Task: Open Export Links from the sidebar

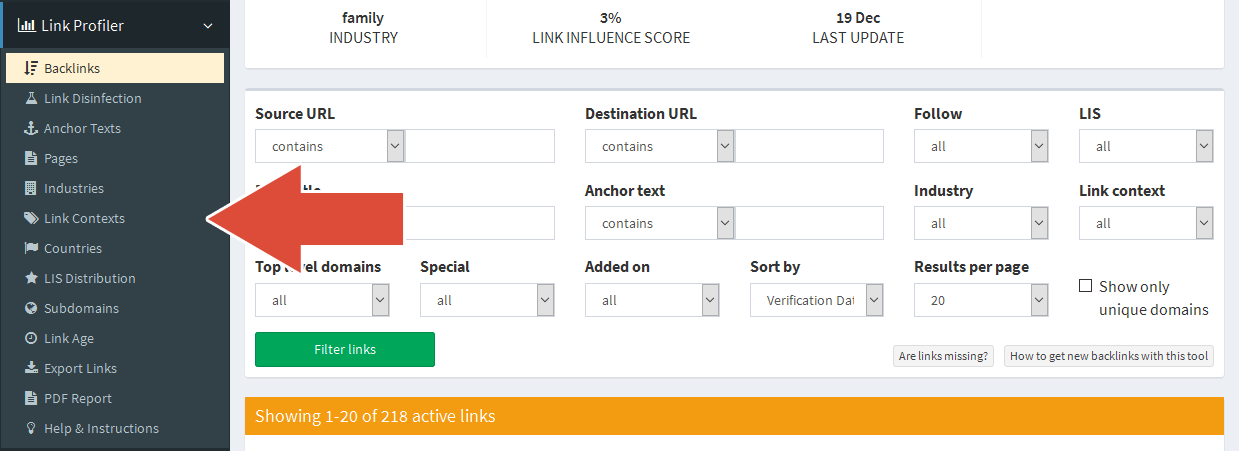Action: click(115, 368)
